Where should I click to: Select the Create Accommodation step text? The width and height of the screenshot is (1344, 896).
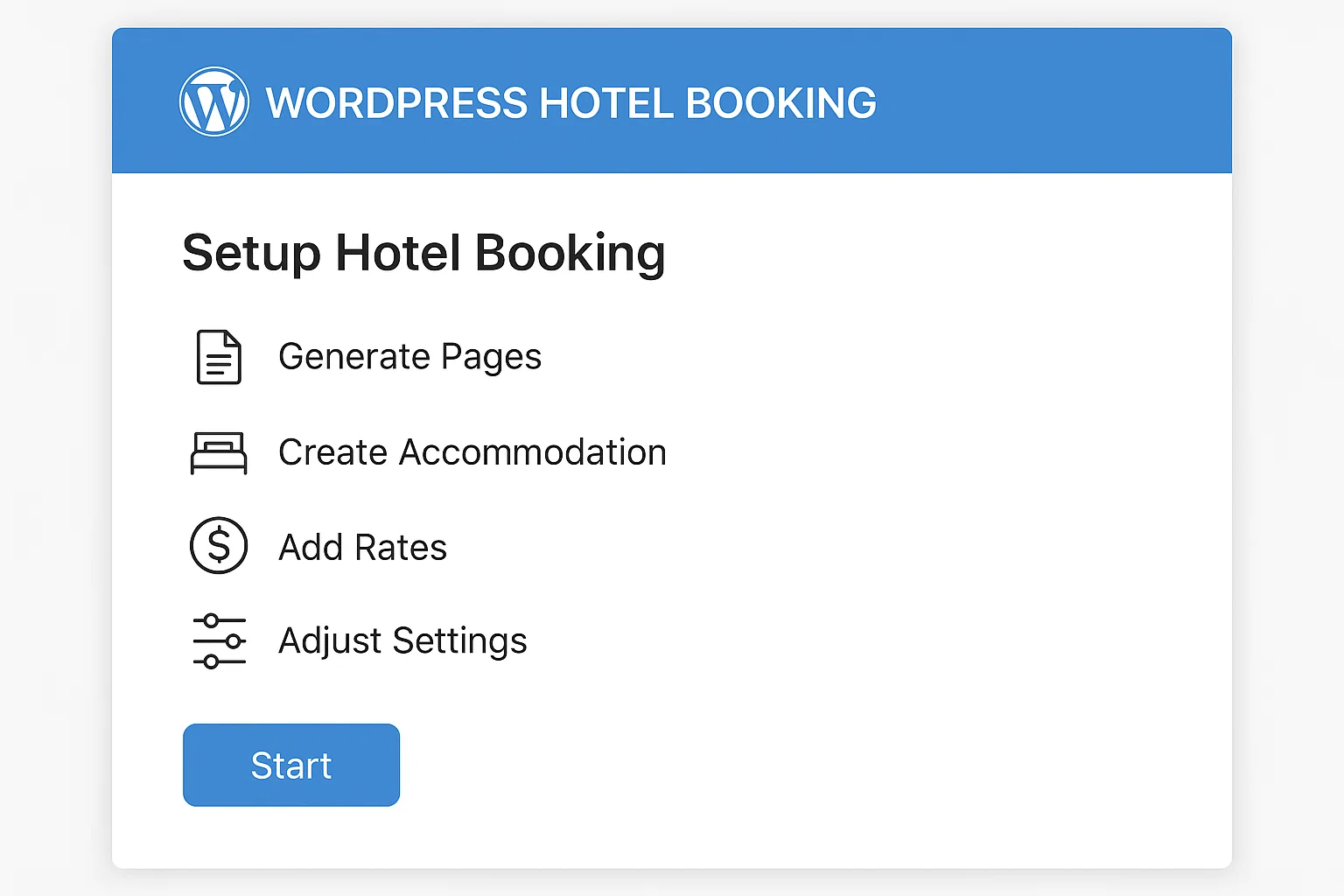(x=472, y=452)
